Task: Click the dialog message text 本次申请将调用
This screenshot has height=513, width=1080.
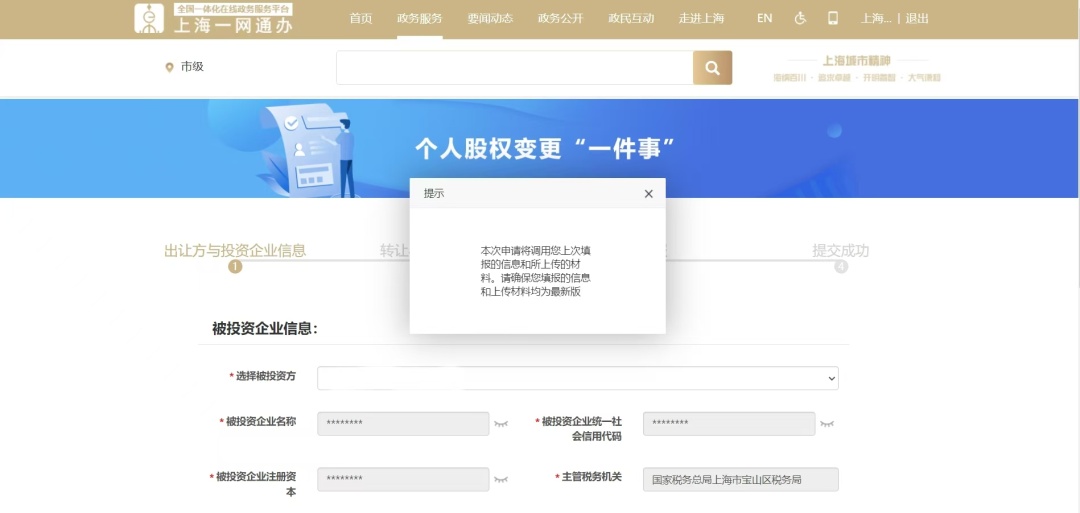Action: [x=536, y=271]
